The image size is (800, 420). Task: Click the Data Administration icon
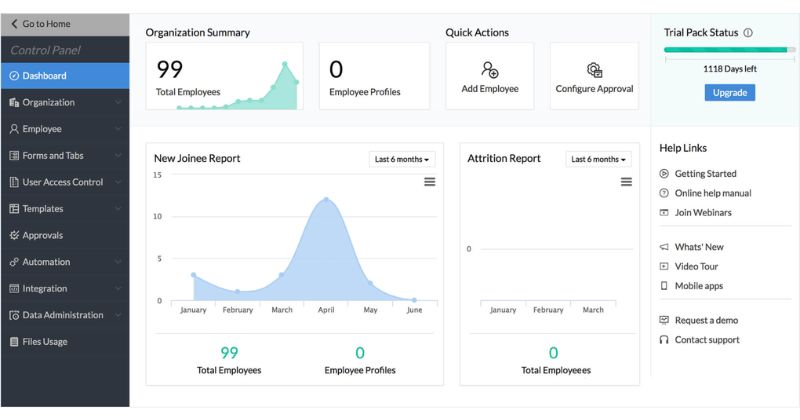pyautogui.click(x=14, y=315)
